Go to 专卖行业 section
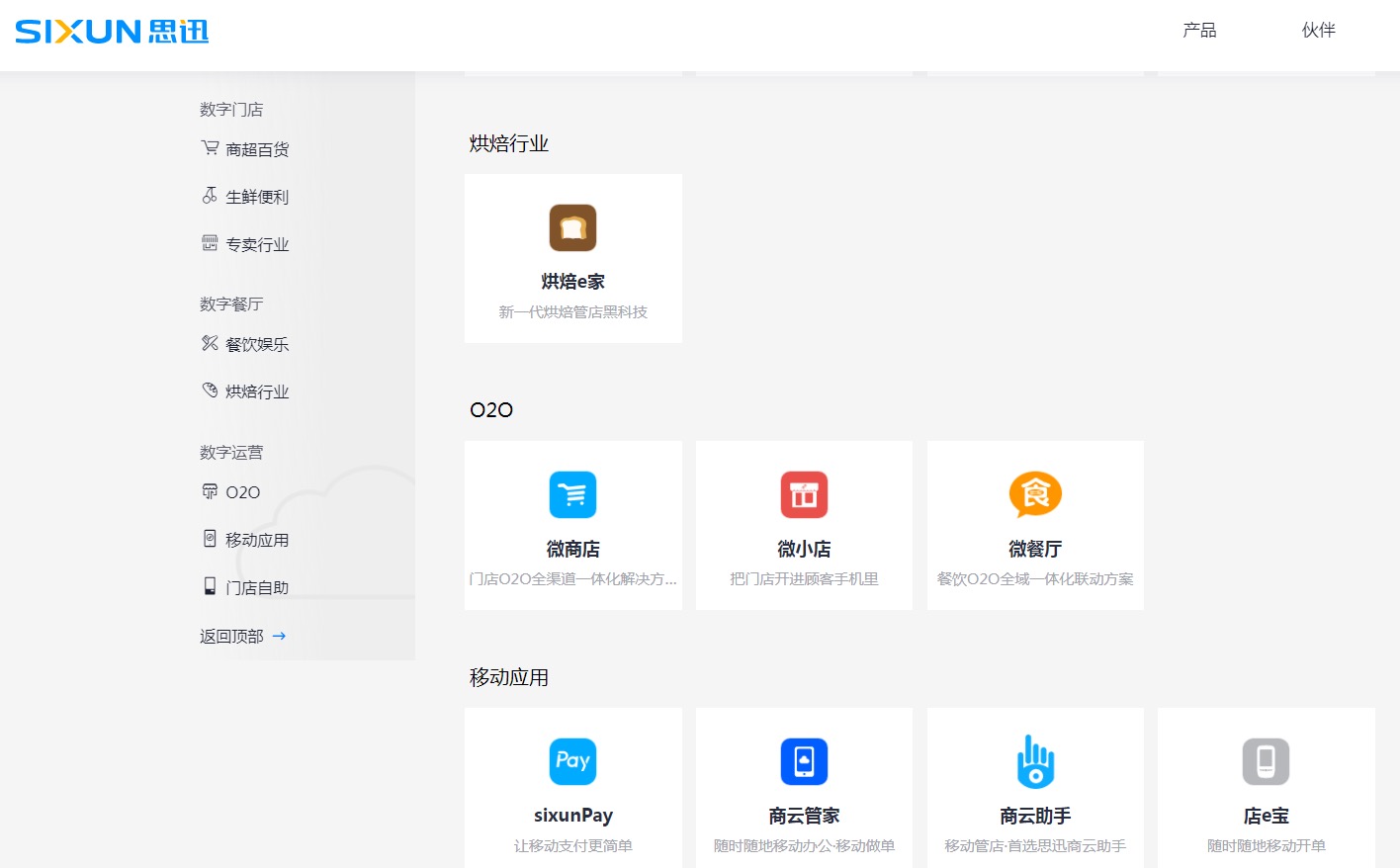1400x868 pixels. coord(257,244)
